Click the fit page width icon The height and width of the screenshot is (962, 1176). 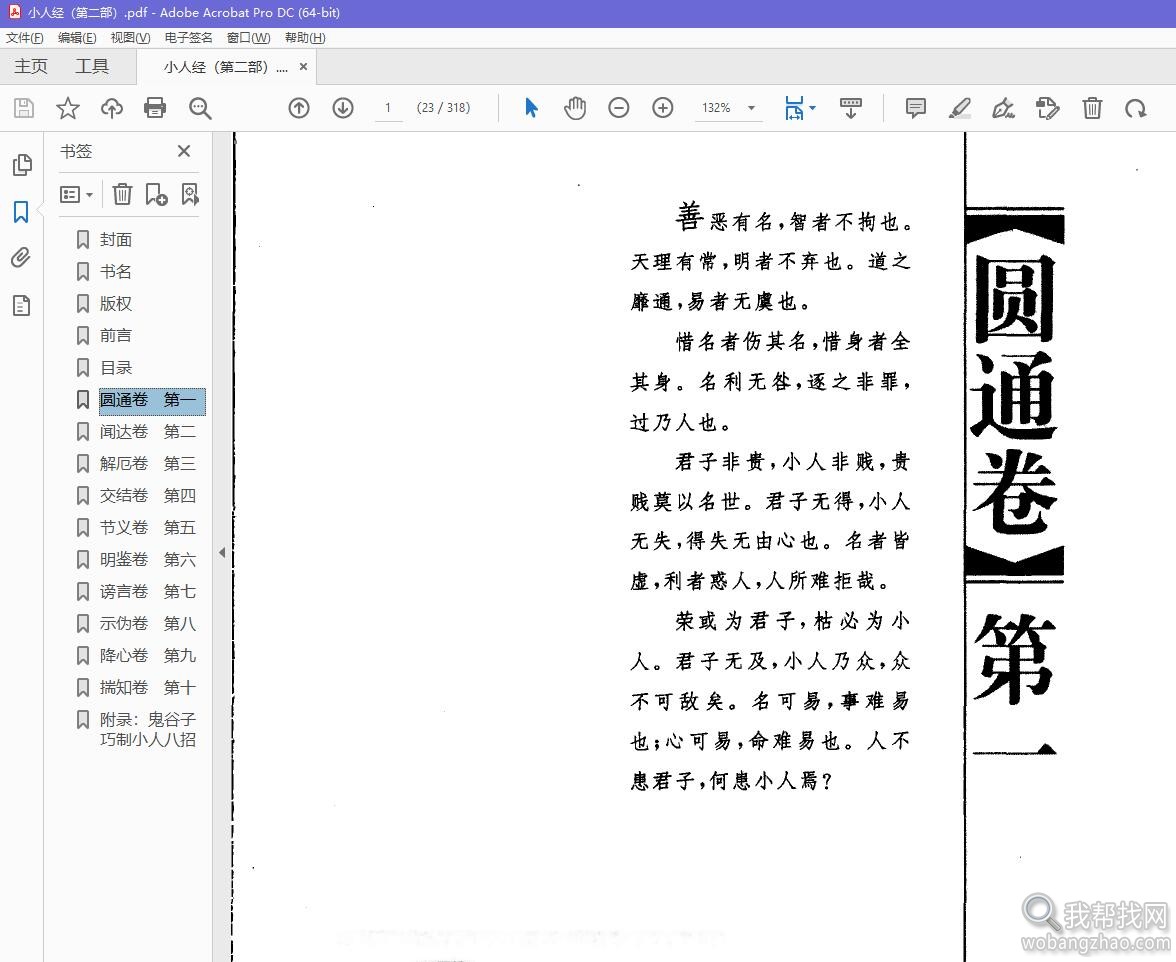(794, 108)
